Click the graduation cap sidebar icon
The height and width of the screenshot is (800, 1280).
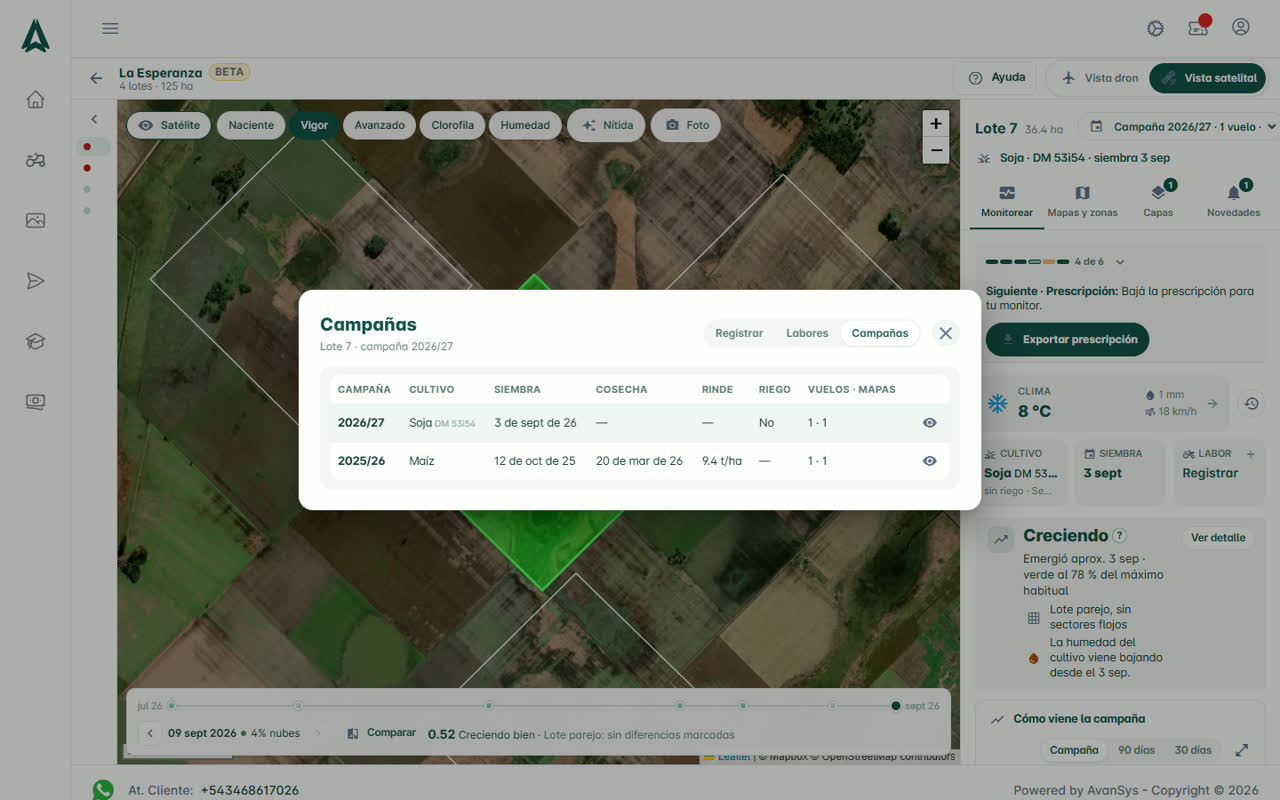pos(35,342)
